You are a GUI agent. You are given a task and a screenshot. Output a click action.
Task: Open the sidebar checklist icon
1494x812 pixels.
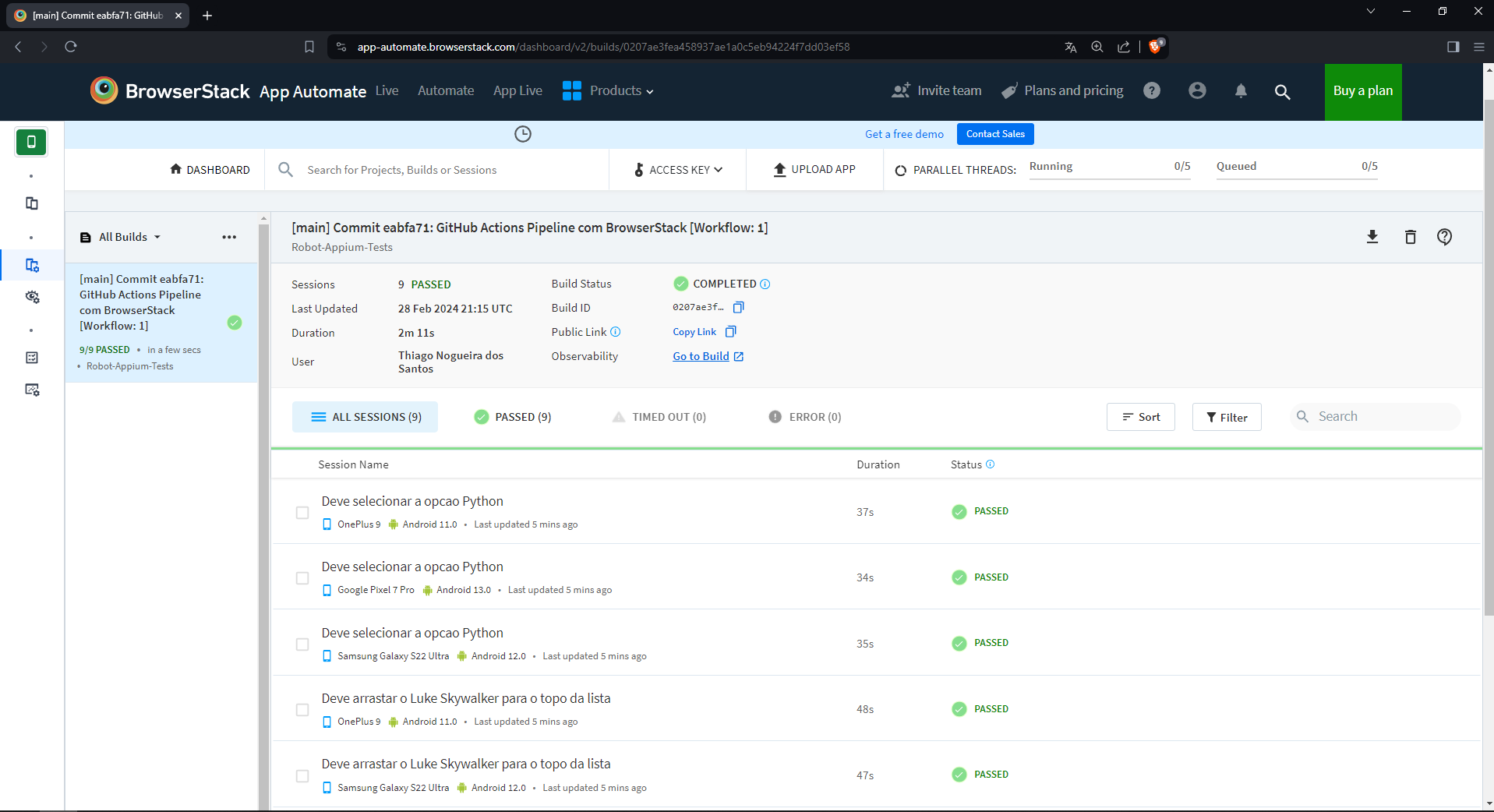[32, 358]
